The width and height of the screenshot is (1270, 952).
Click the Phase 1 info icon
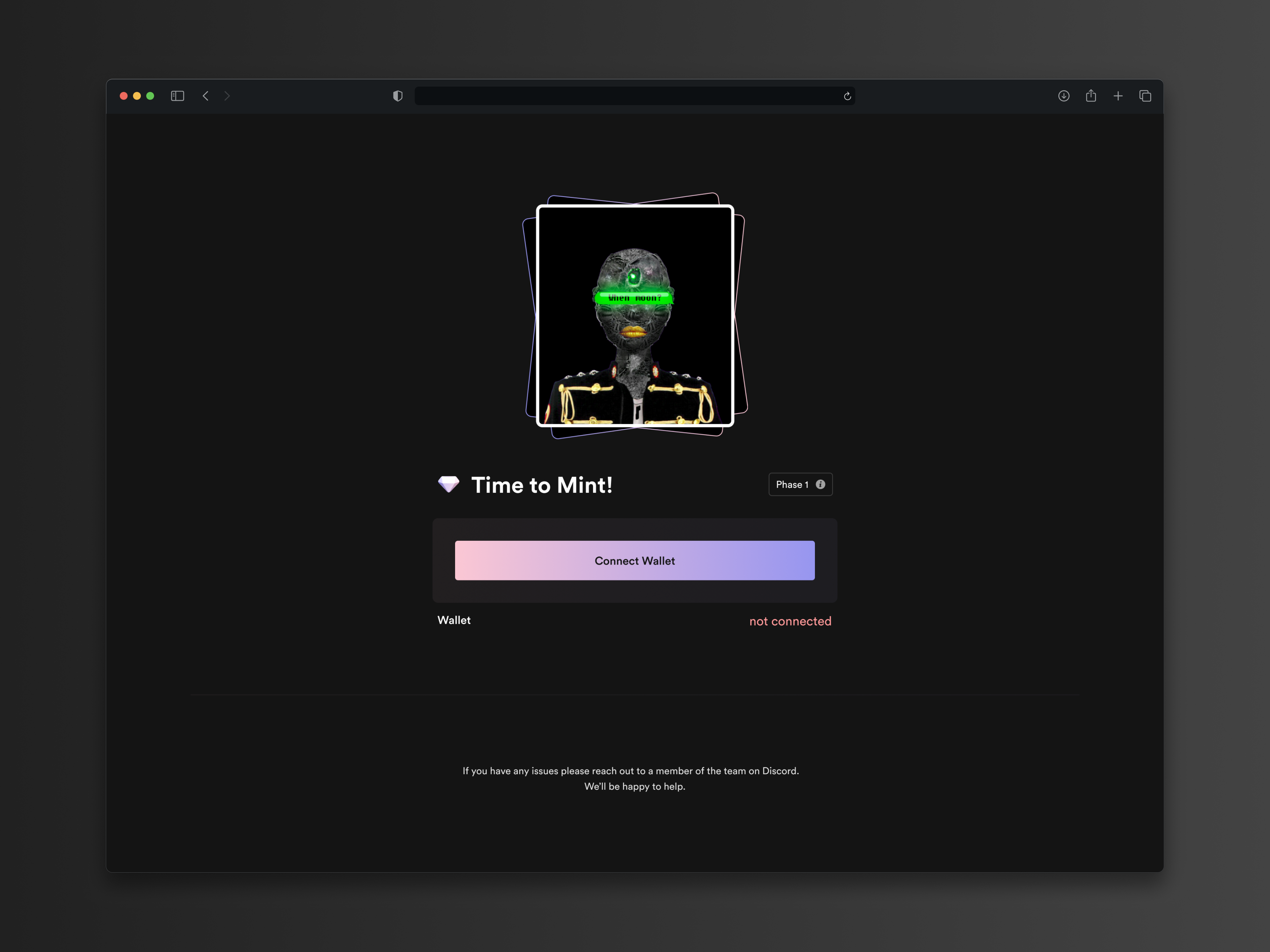[821, 484]
